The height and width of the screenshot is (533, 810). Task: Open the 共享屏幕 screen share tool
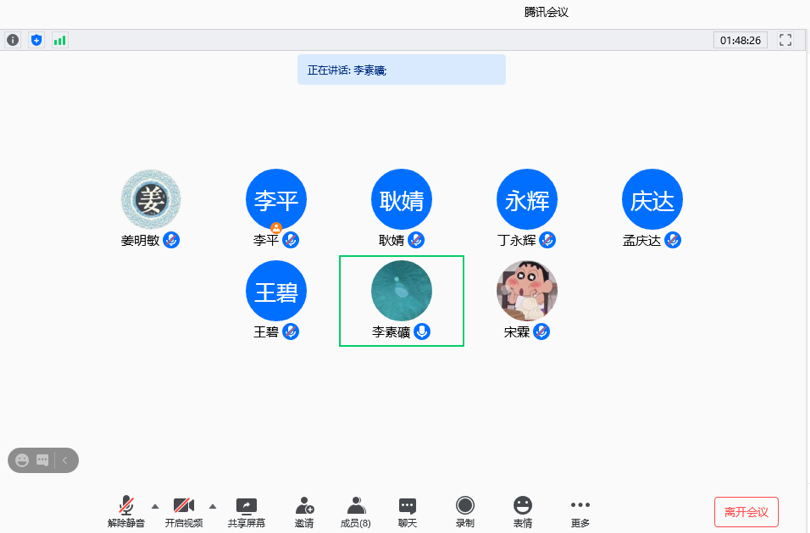246,512
